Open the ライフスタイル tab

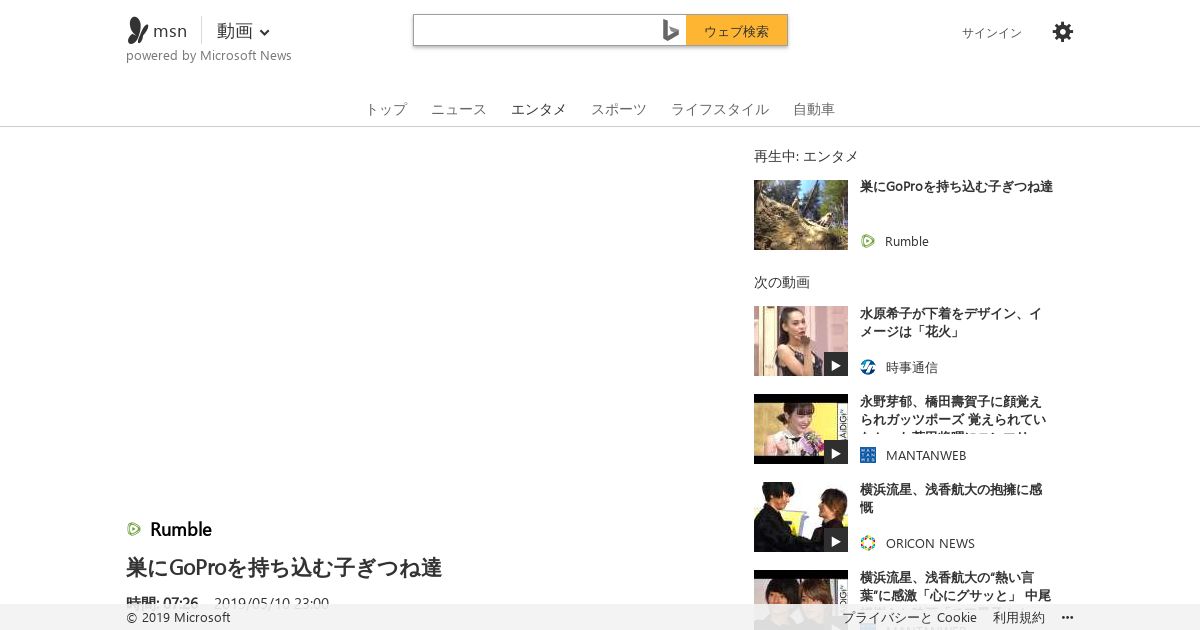click(720, 109)
